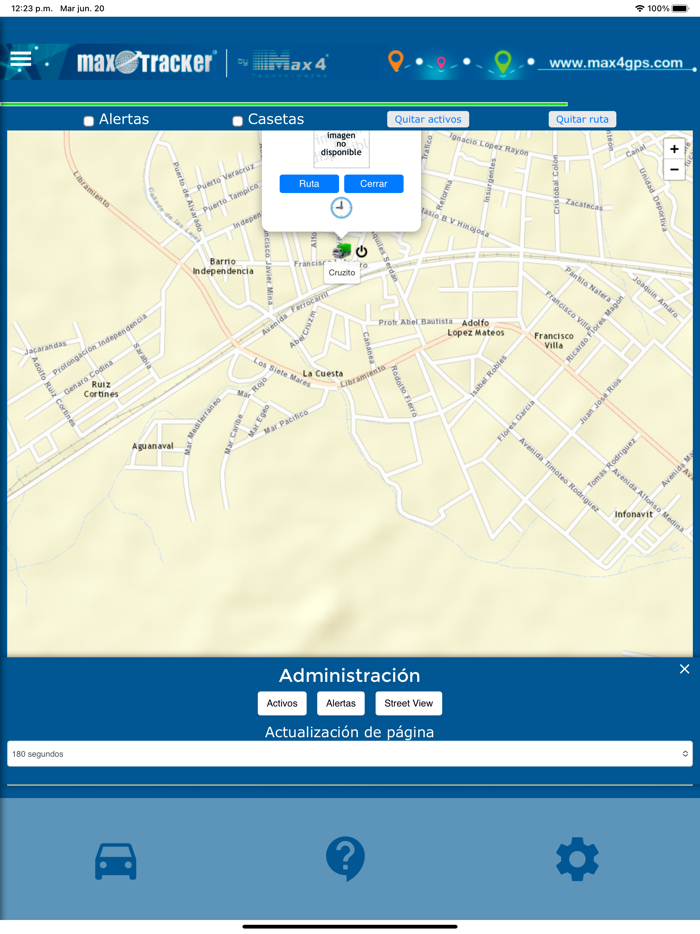Tap the MaxTracker logo
This screenshot has width=700, height=934.
pos(145,62)
